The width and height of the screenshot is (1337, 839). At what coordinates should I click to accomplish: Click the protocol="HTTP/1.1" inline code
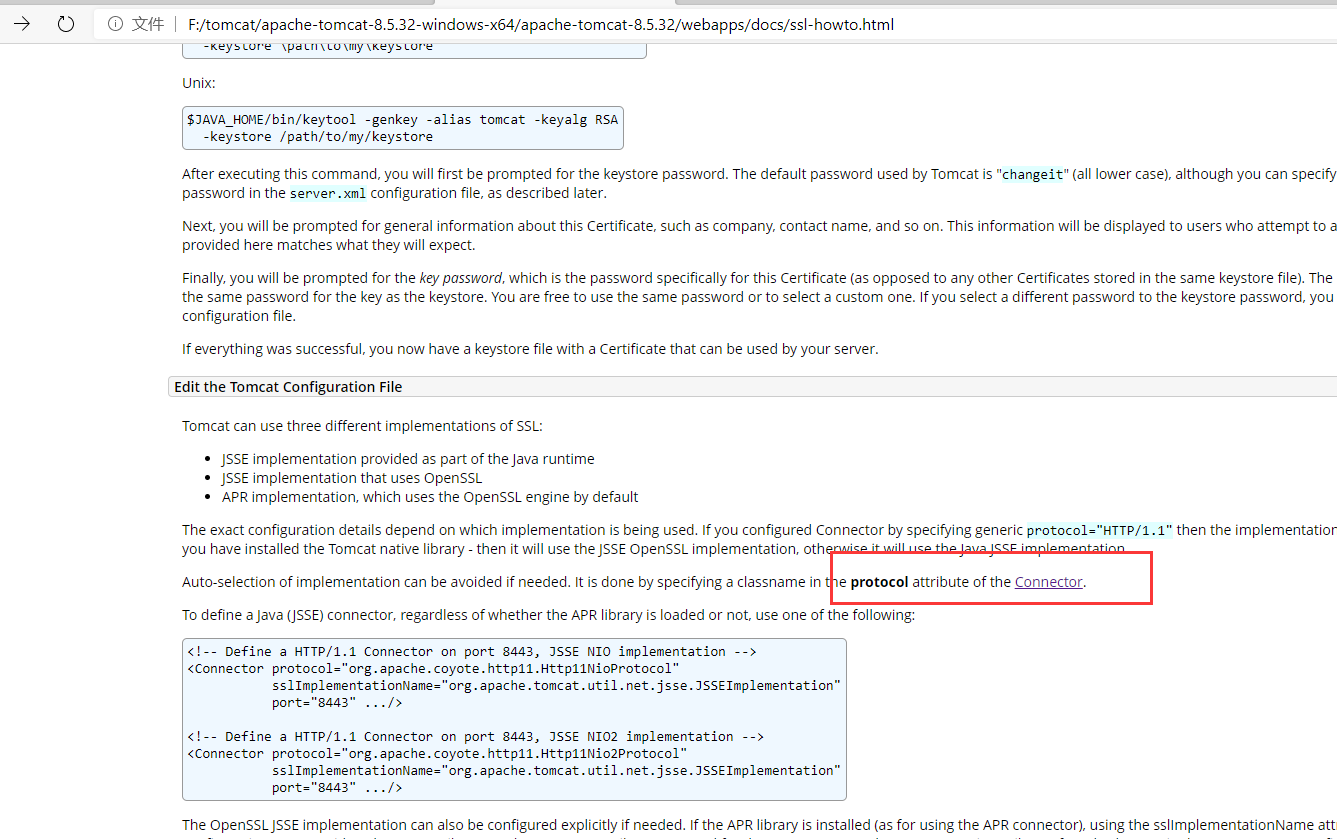pyautogui.click(x=1099, y=530)
